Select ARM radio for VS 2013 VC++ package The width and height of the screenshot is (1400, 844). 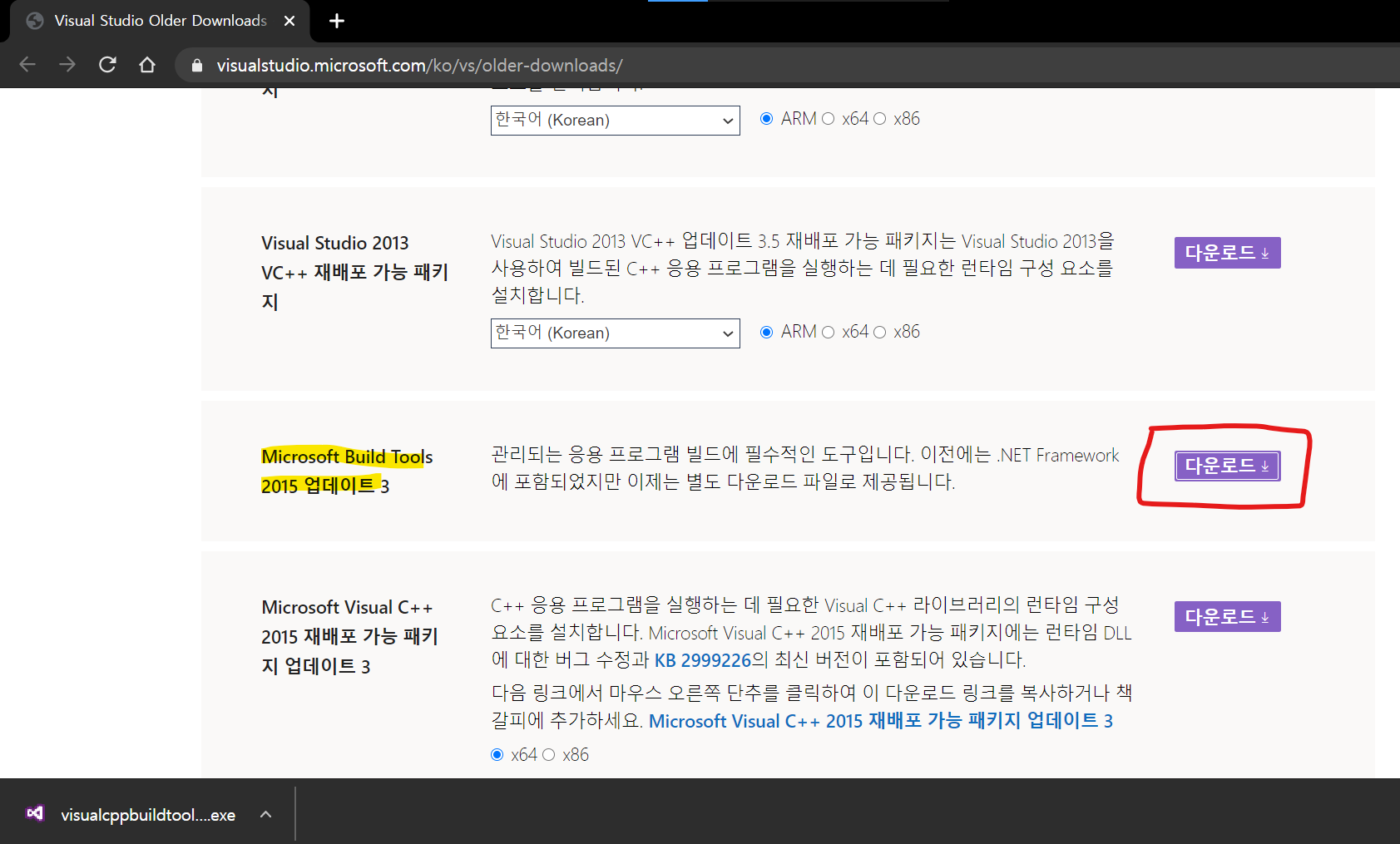pyautogui.click(x=767, y=332)
